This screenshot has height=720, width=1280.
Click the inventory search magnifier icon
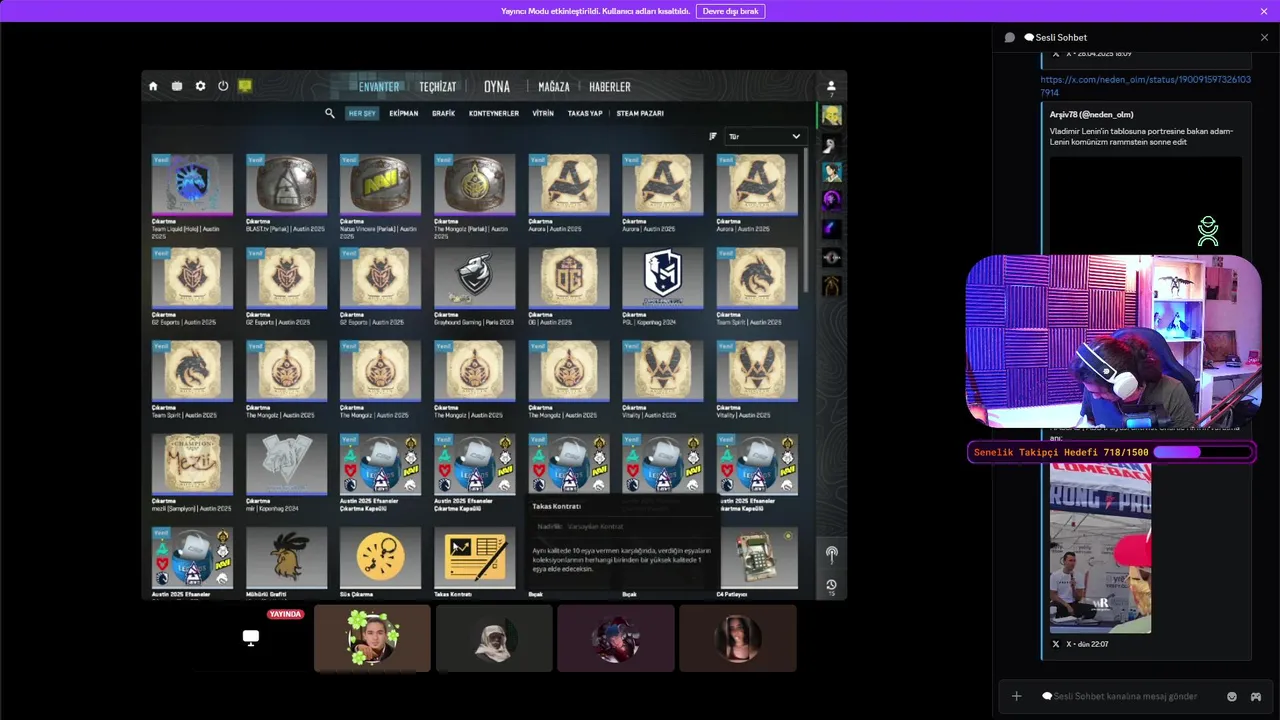(330, 113)
